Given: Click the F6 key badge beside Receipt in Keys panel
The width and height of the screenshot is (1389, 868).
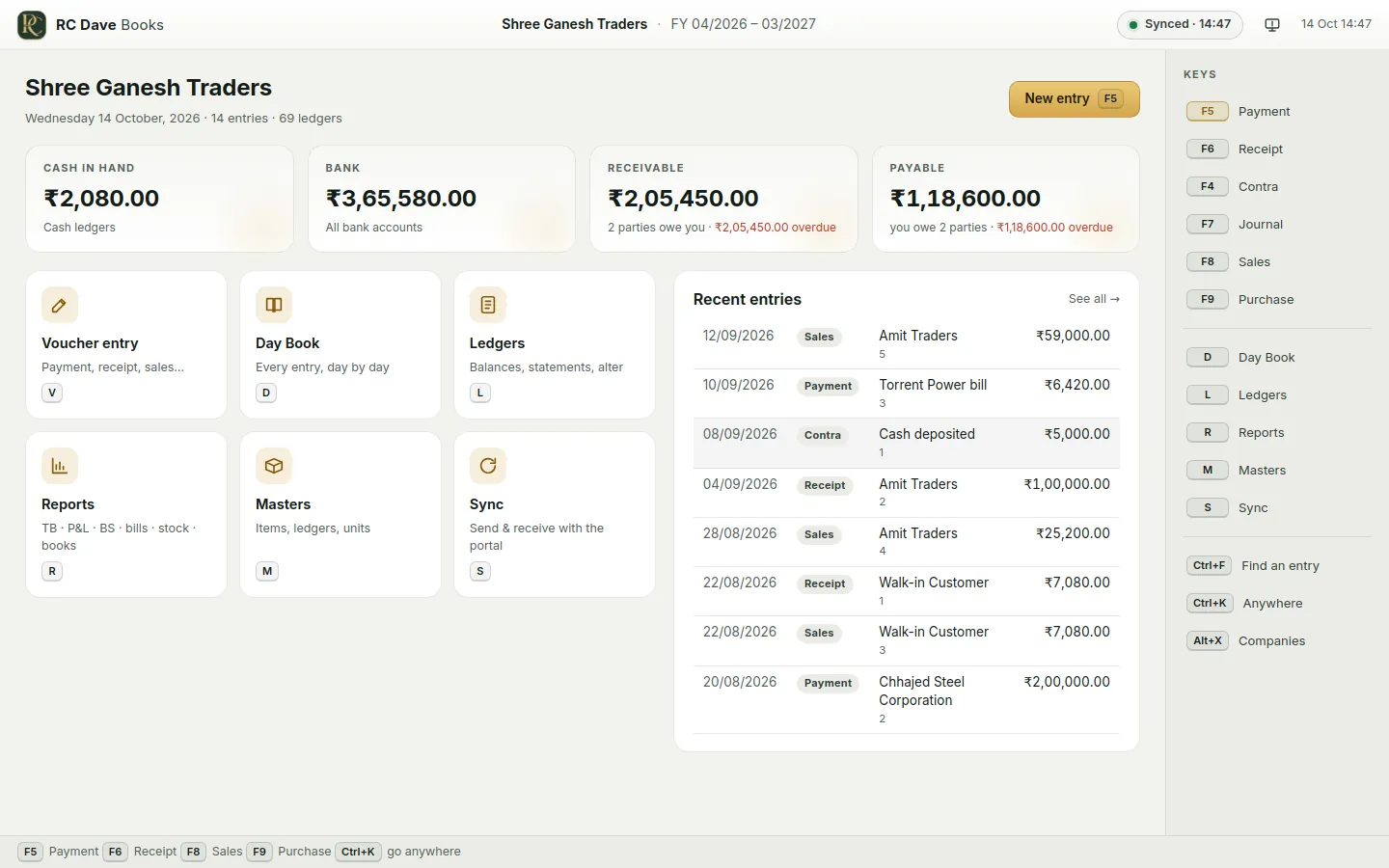Looking at the screenshot, I should point(1208,149).
